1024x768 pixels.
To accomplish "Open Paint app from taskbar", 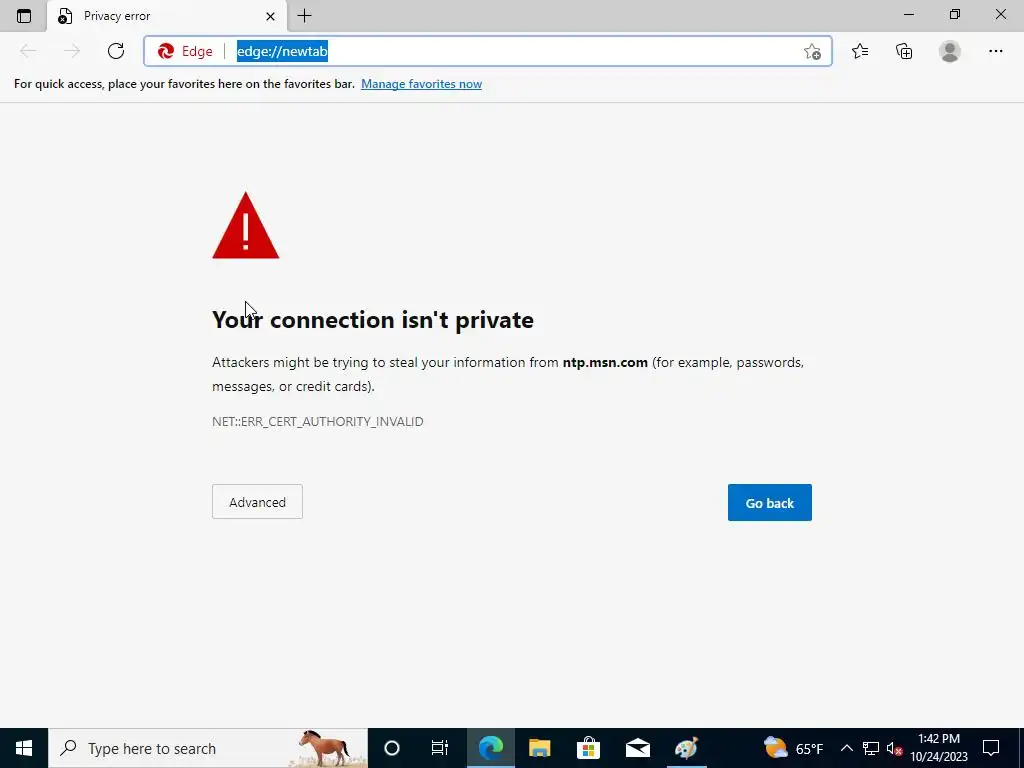I will (686, 748).
